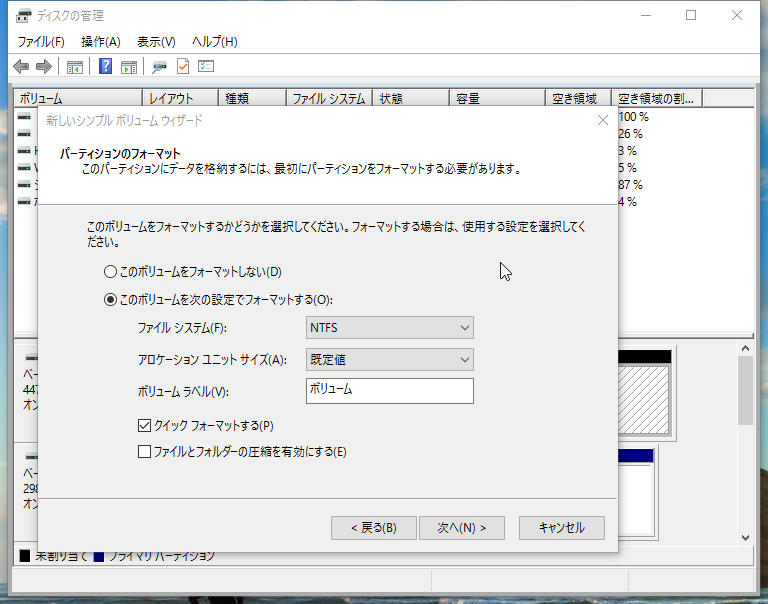Click the document with checkmark toolbar icon
The image size is (768, 604).
[183, 66]
